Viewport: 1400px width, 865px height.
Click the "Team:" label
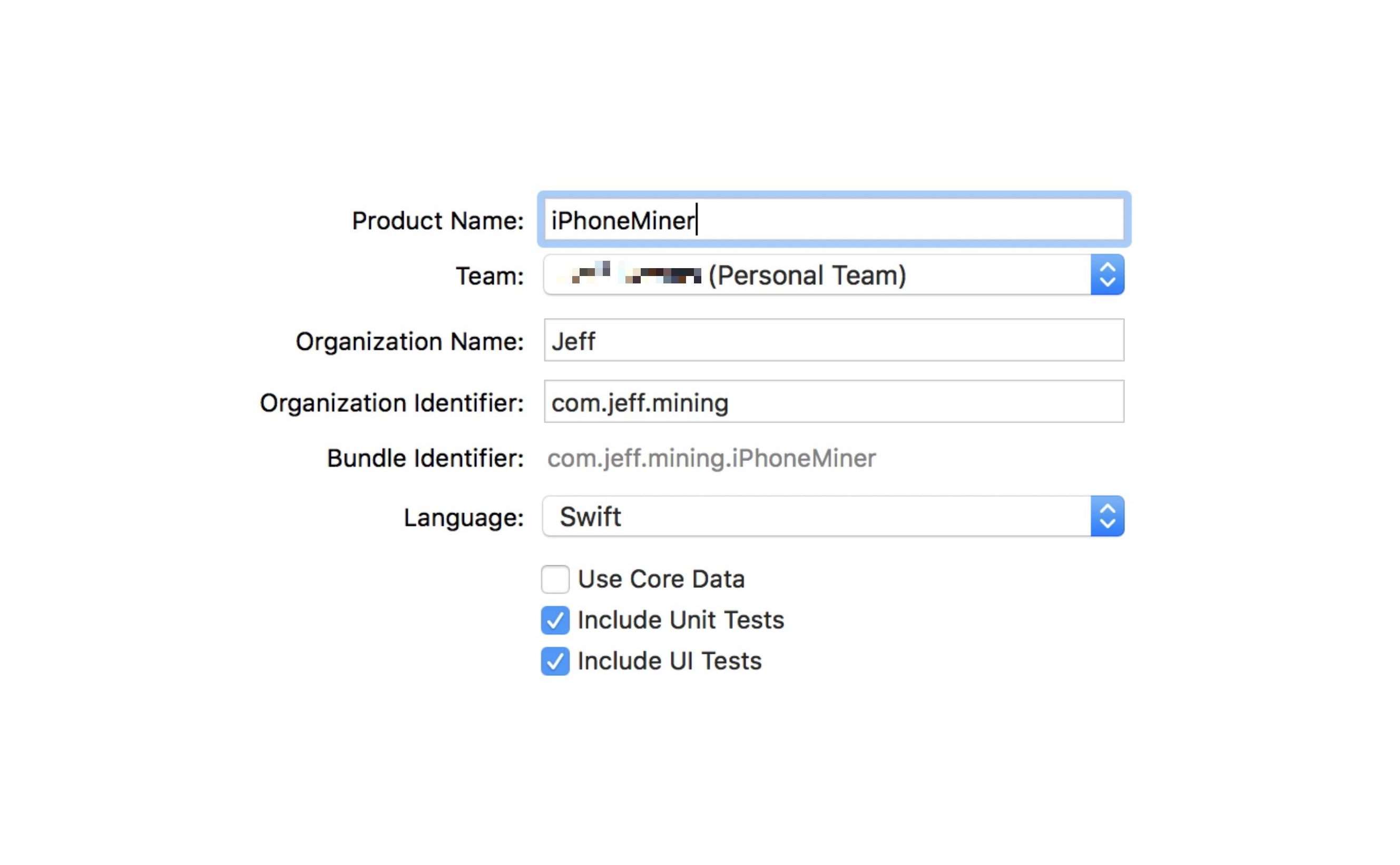(489, 277)
